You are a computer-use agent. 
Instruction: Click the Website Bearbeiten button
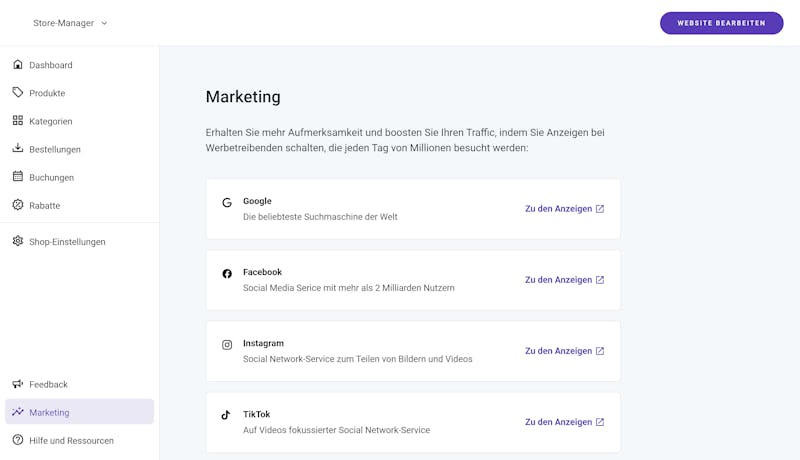(x=721, y=23)
